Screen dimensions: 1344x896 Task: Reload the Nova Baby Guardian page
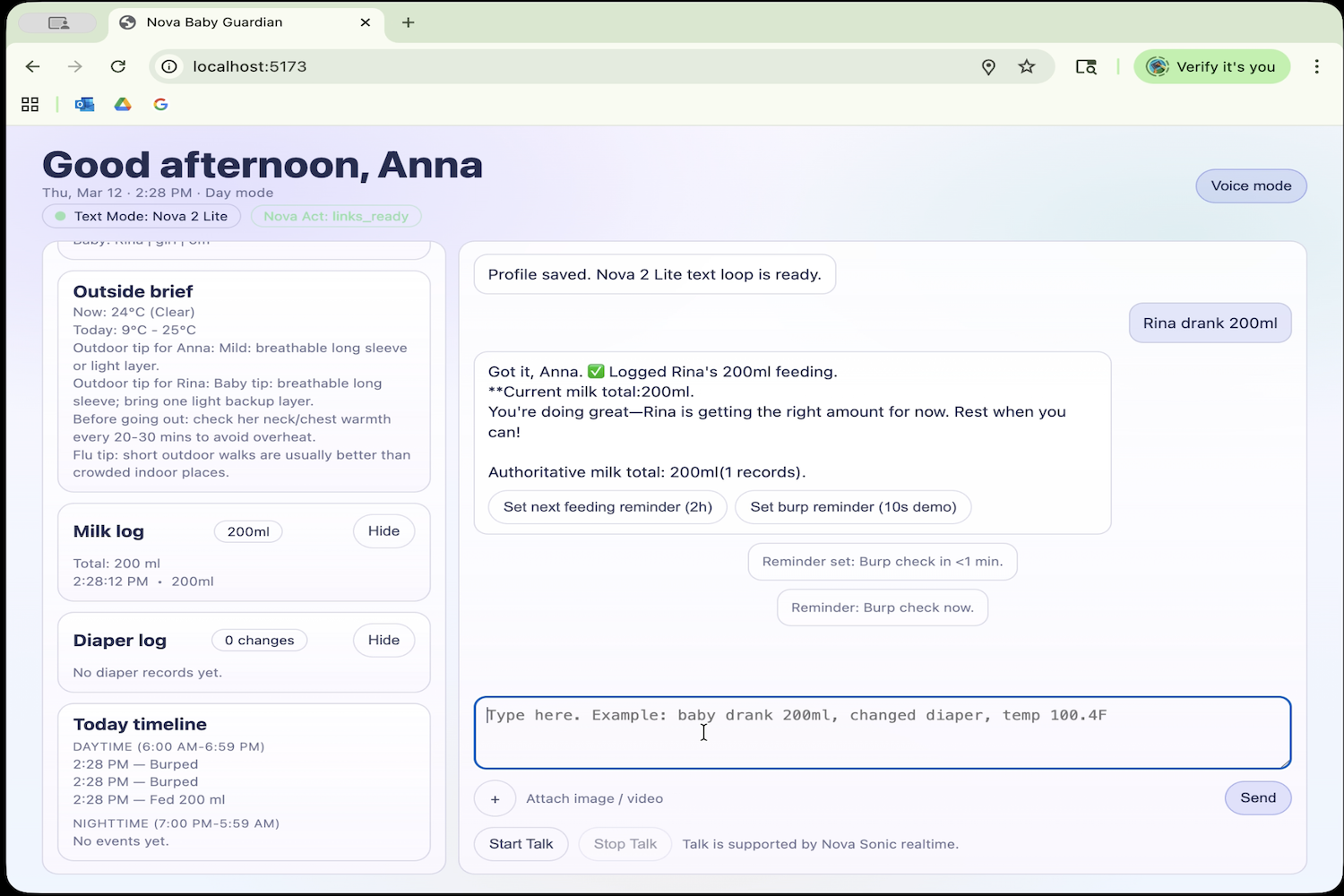click(x=118, y=66)
